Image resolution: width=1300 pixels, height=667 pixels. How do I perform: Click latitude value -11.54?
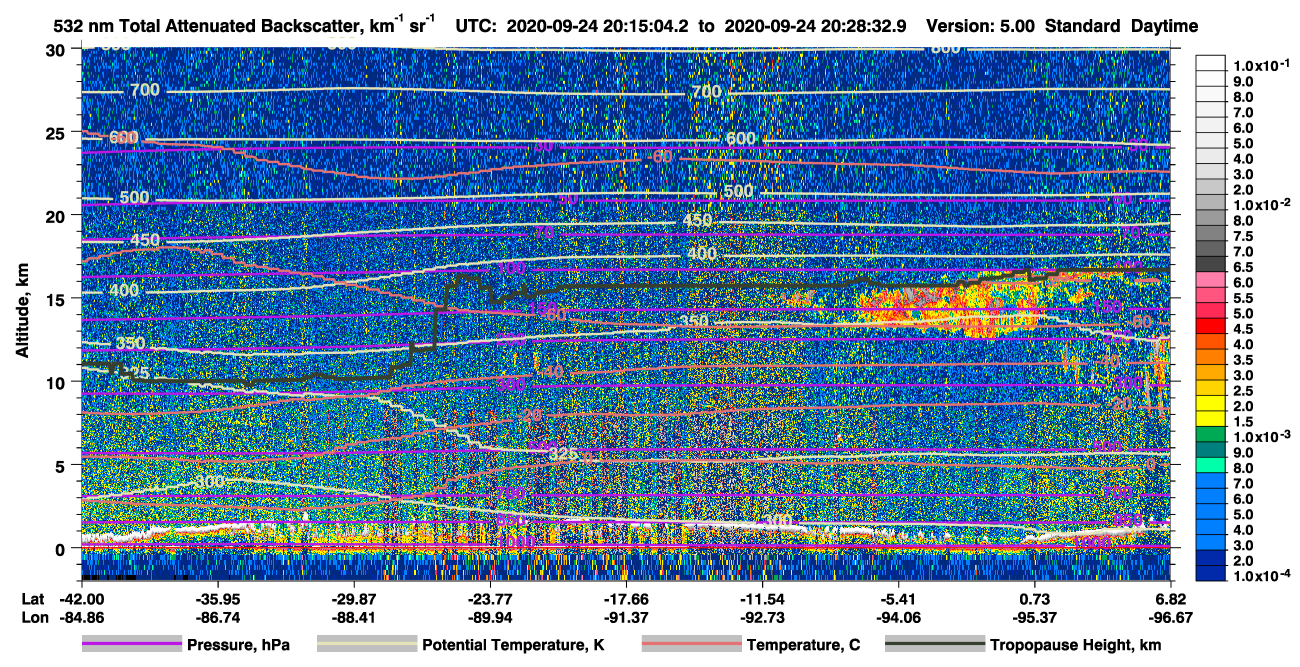click(x=762, y=599)
